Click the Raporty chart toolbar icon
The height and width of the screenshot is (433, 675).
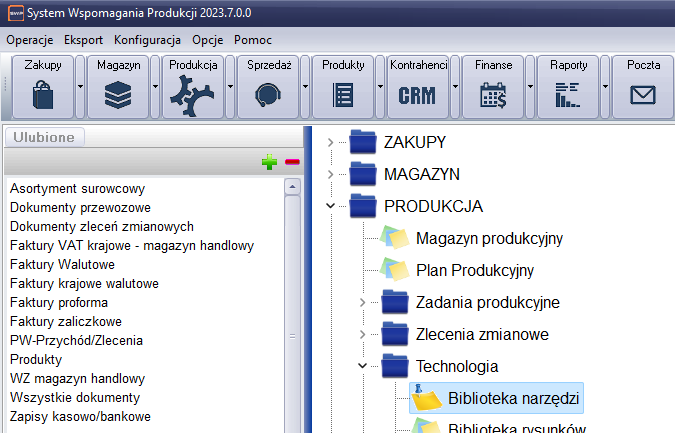point(568,95)
